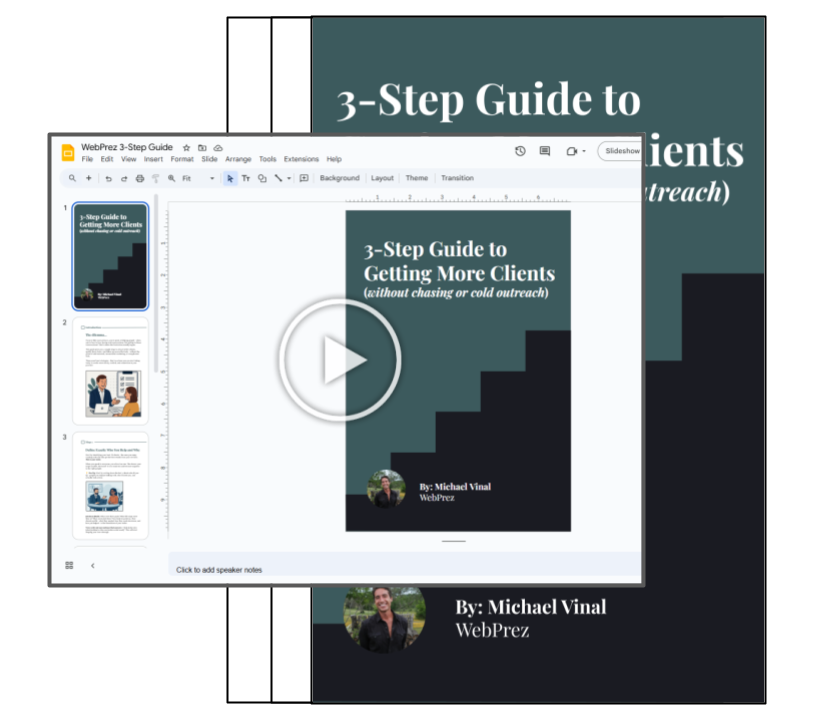Click the Slideshow button
This screenshot has width=816, height=720.
click(621, 151)
